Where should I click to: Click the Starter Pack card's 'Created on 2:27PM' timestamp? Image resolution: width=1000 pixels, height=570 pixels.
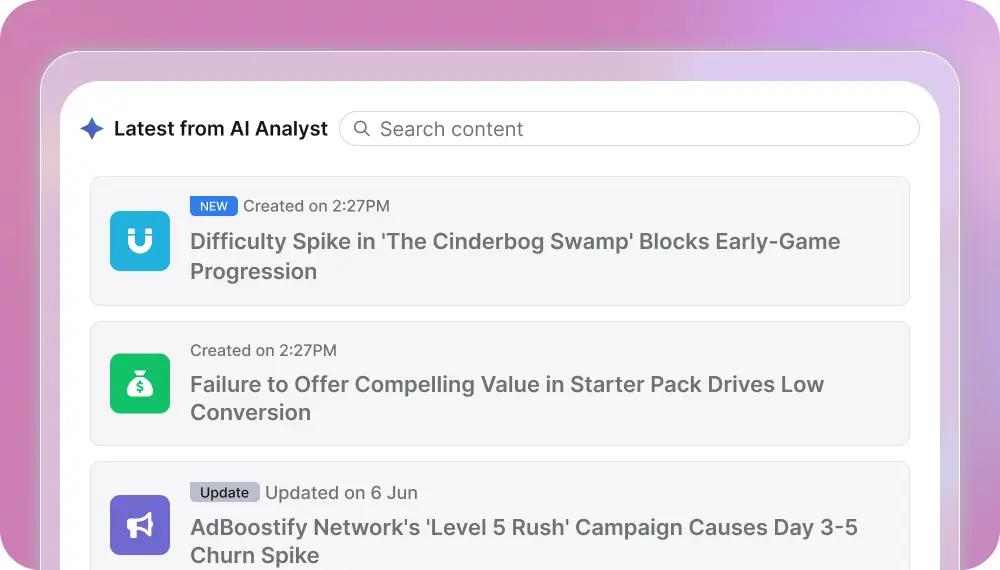[263, 350]
